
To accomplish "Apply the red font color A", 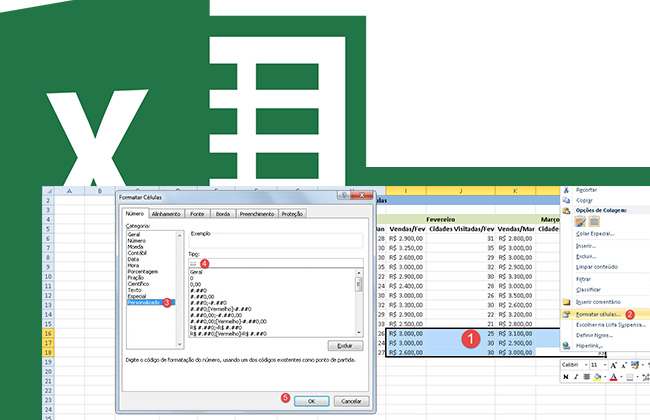I will click(614, 377).
